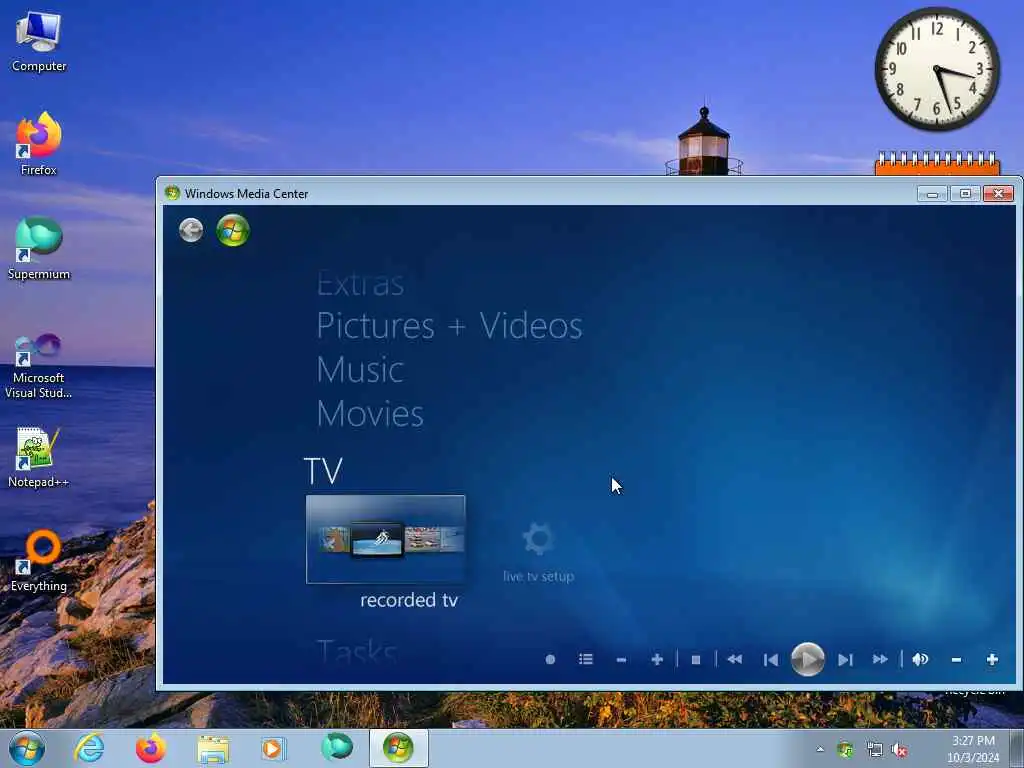Open the Windows Start button
1024x768 pixels.
pyautogui.click(x=27, y=748)
